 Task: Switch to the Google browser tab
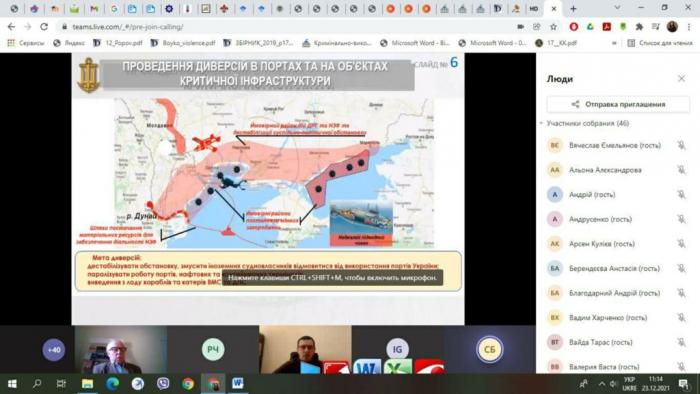click(x=114, y=8)
